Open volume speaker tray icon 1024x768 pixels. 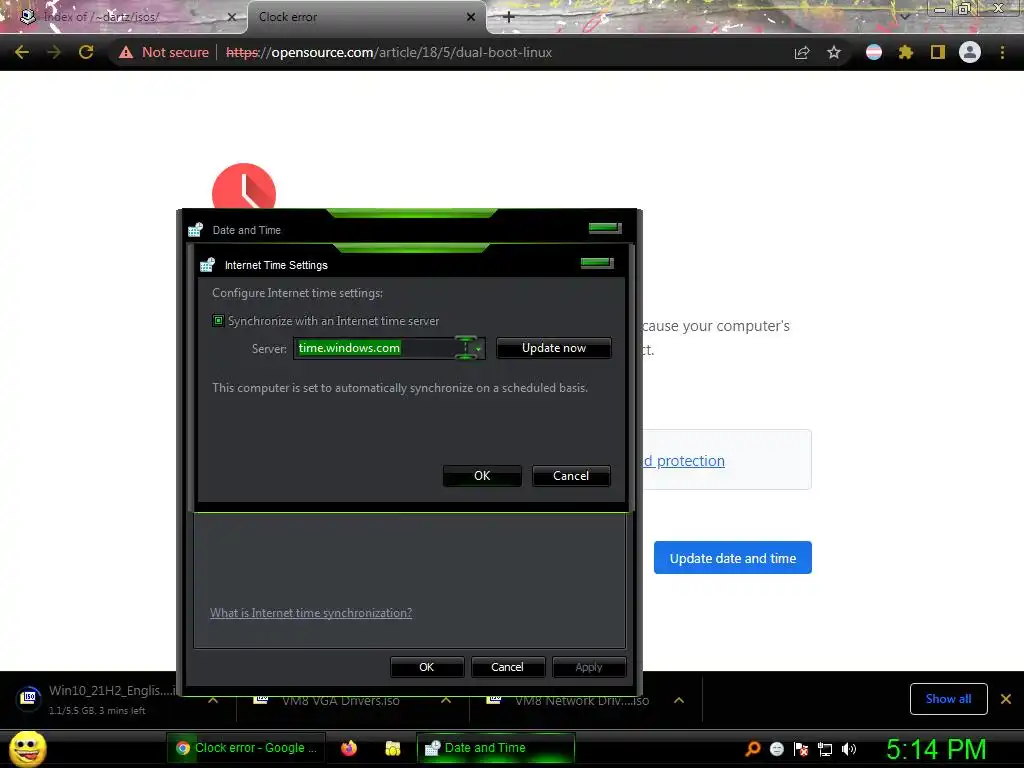coord(848,749)
